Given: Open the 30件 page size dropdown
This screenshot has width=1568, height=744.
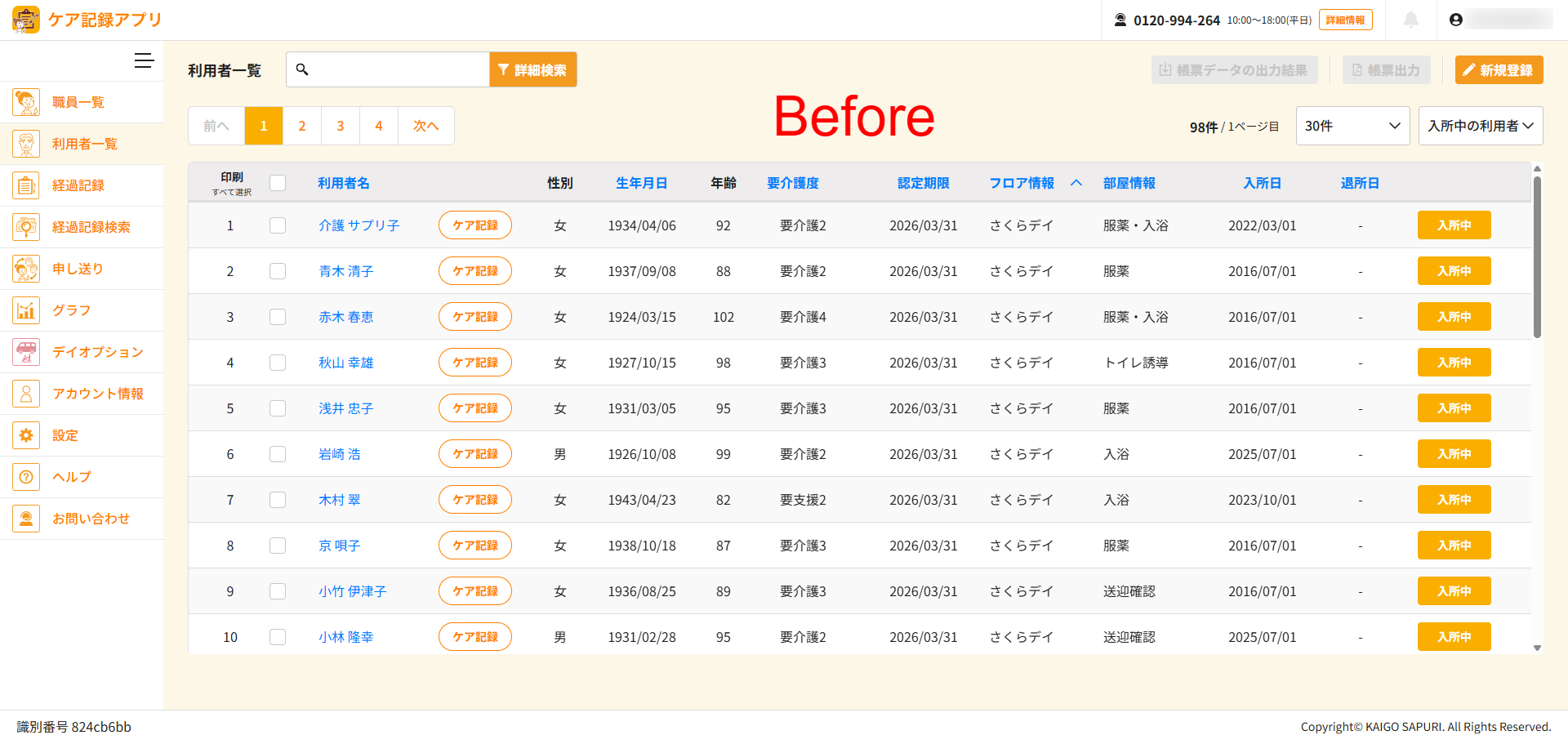Looking at the screenshot, I should 1352,126.
